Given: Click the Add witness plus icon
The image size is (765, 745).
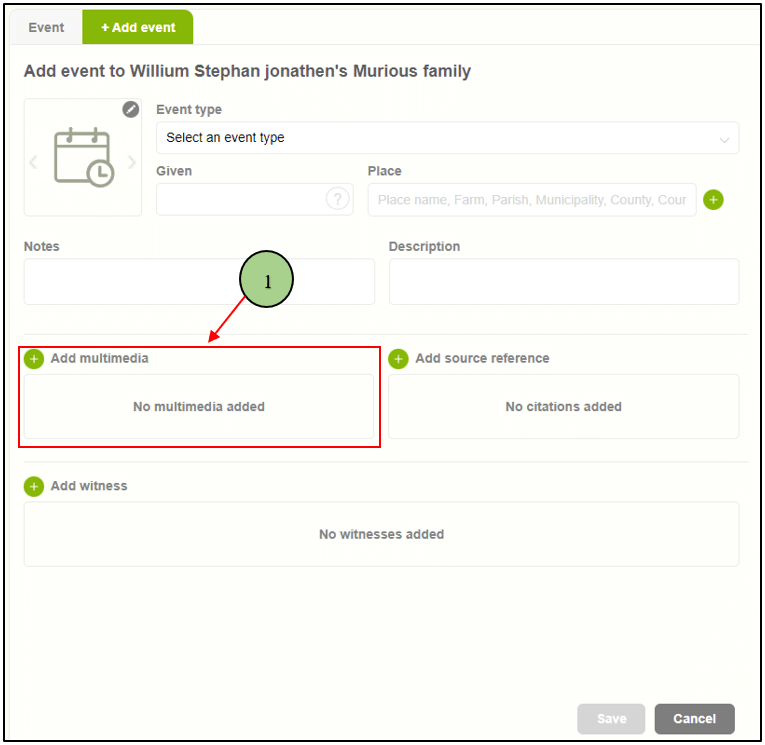Looking at the screenshot, I should [34, 486].
